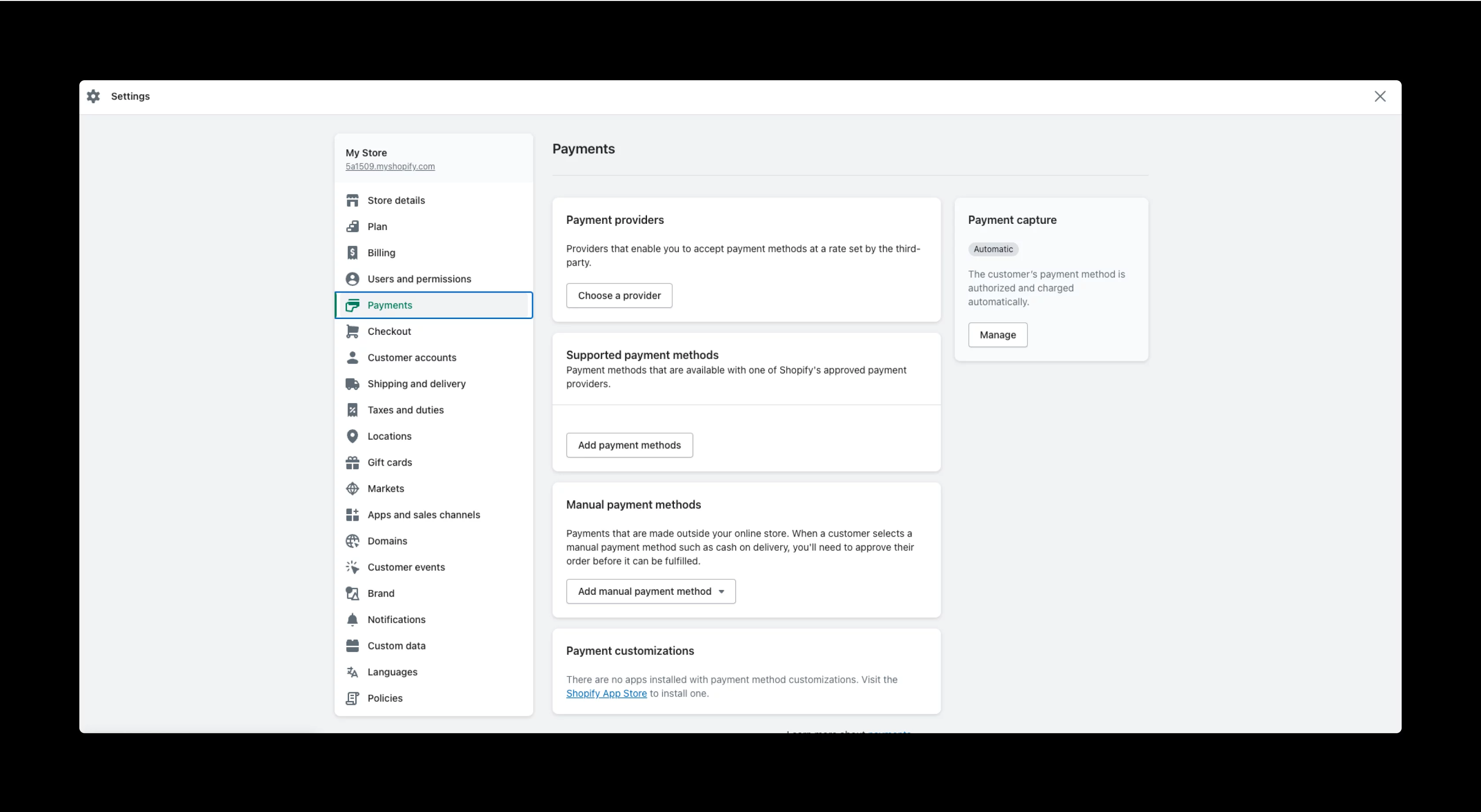This screenshot has height=812, width=1481.
Task: Click the Store details storefront icon
Action: 353,200
